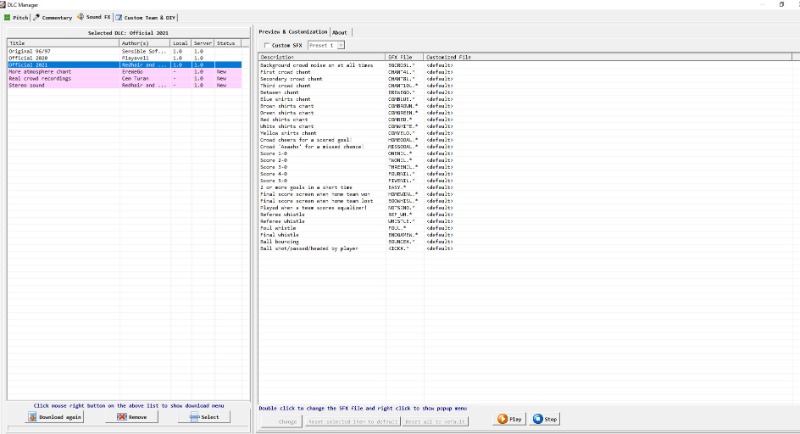Enable the Custom SFX checkbox
The image size is (800, 434).
(265, 45)
